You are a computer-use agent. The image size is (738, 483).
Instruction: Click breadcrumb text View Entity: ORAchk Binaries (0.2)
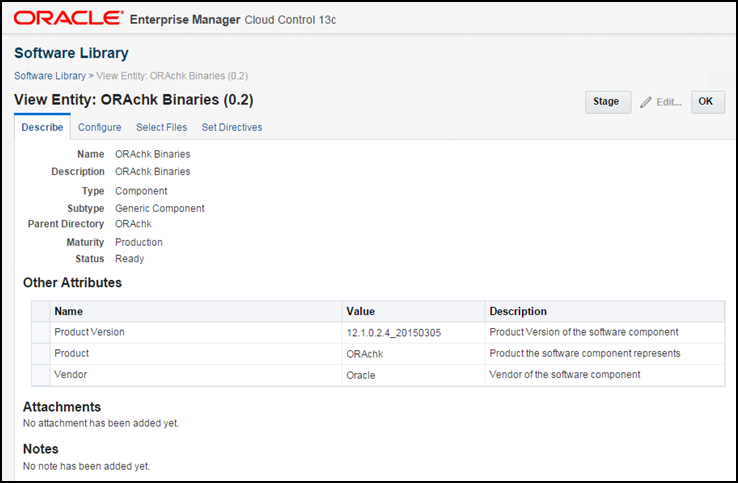click(x=172, y=76)
